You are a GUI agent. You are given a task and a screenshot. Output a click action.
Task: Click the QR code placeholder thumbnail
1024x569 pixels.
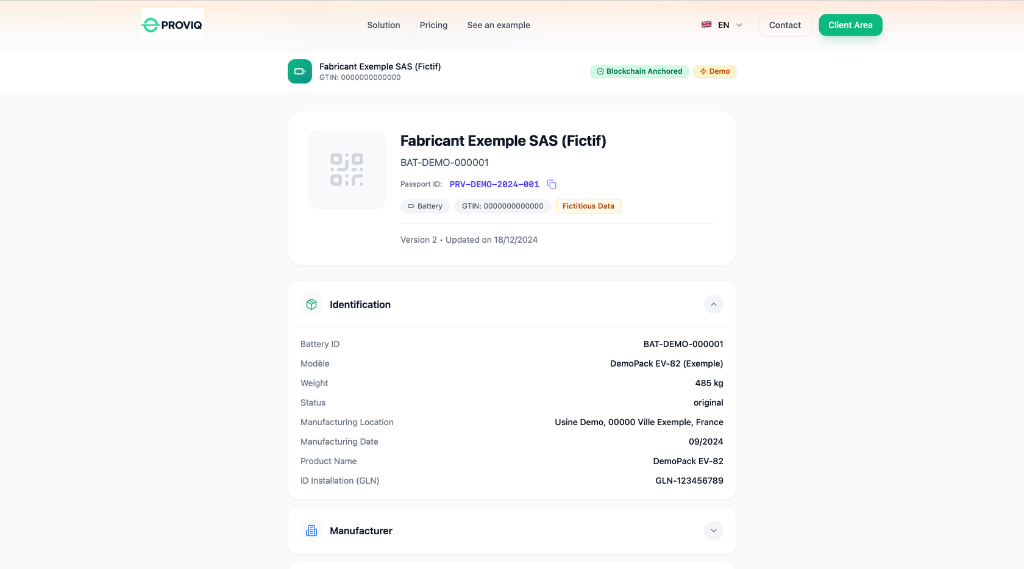pyautogui.click(x=347, y=169)
